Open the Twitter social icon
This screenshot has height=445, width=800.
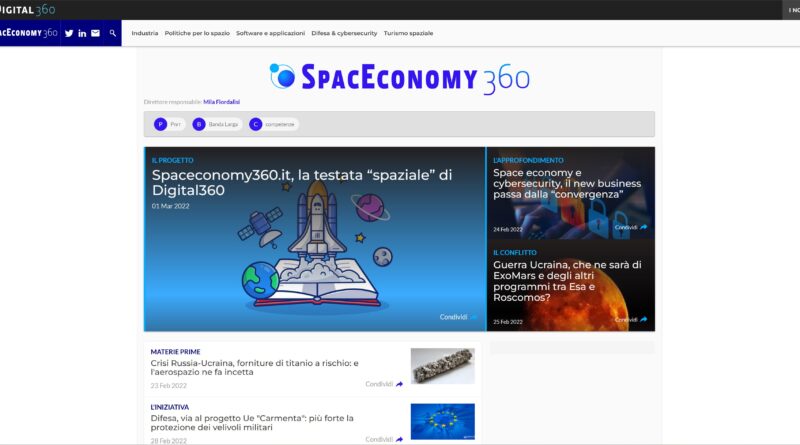point(69,33)
